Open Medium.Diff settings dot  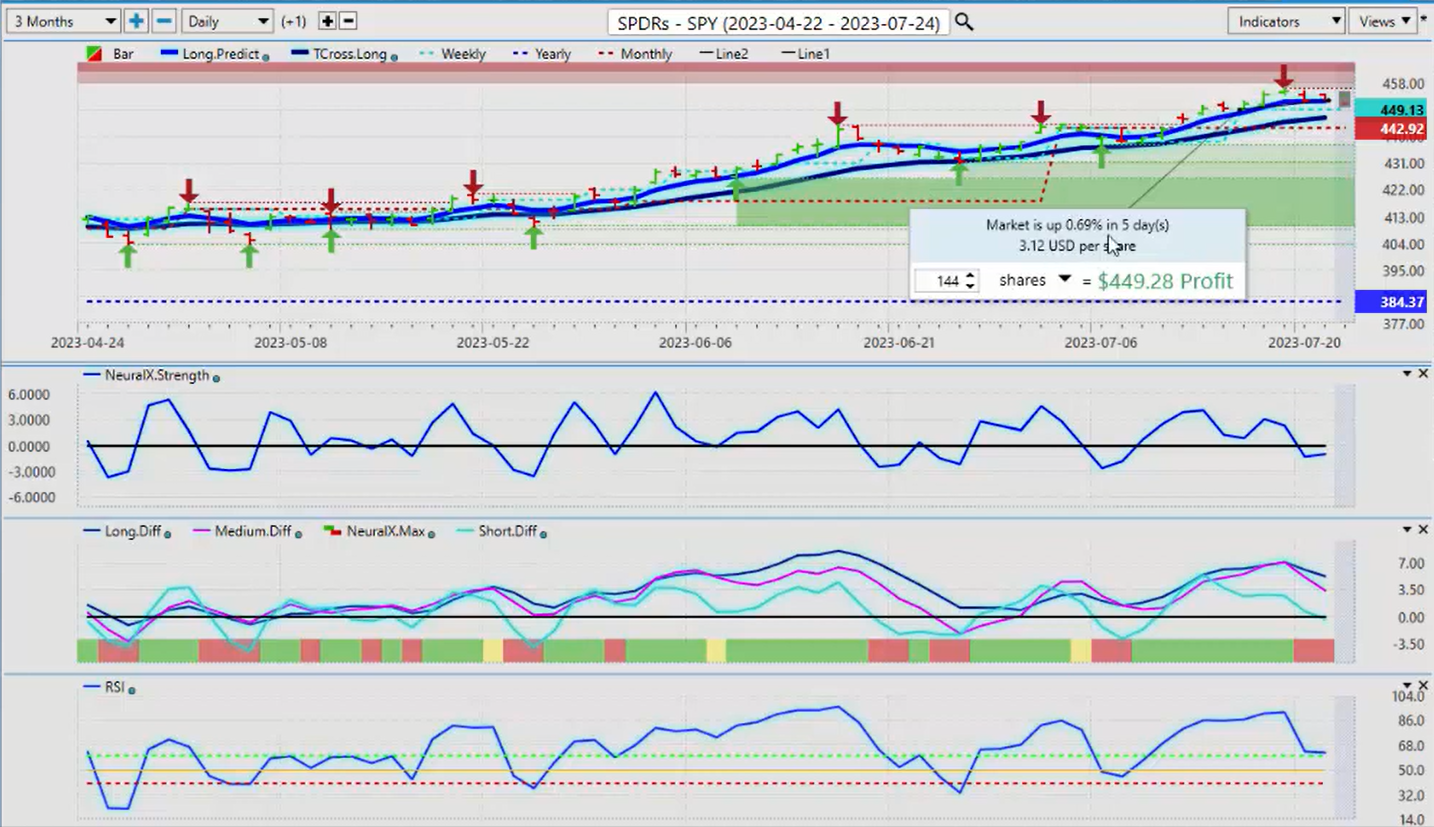pos(298,534)
